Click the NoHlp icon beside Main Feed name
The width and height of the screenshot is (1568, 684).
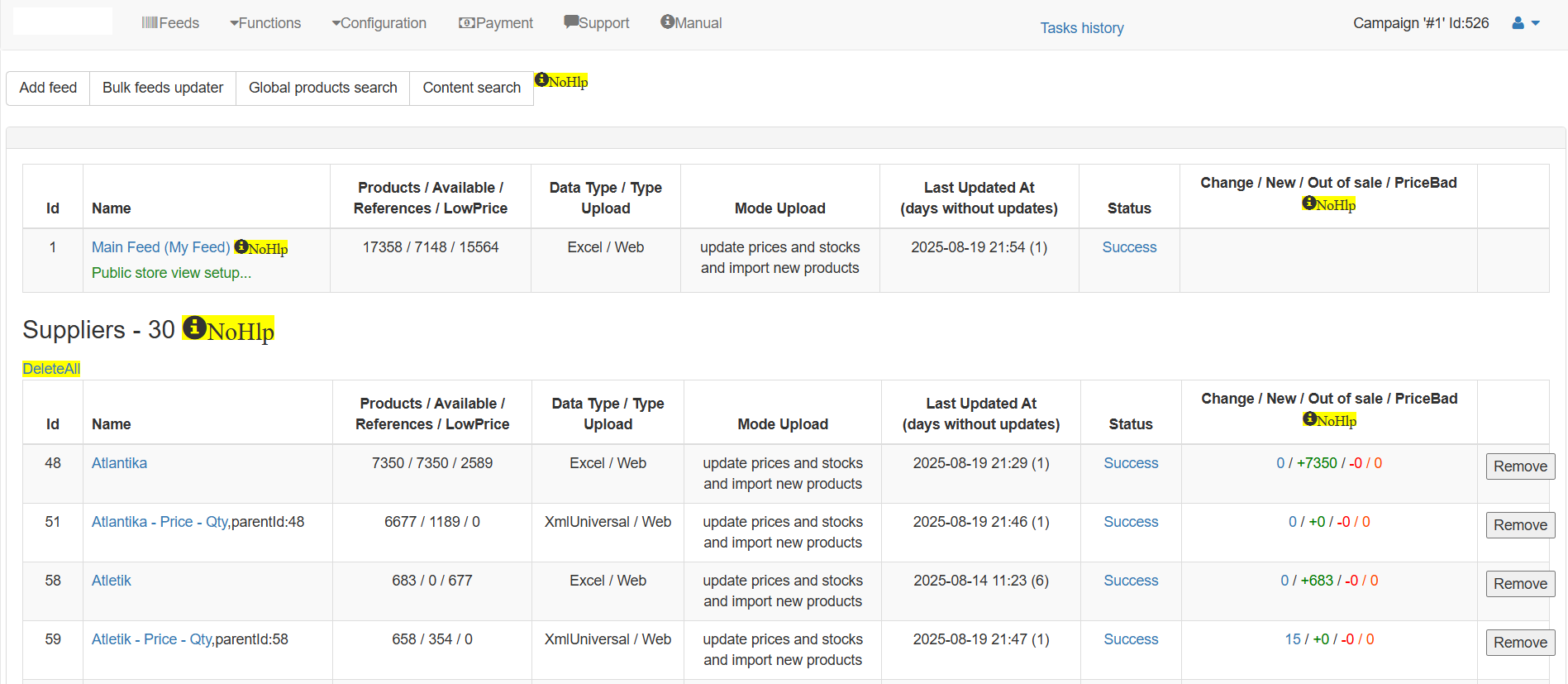261,248
